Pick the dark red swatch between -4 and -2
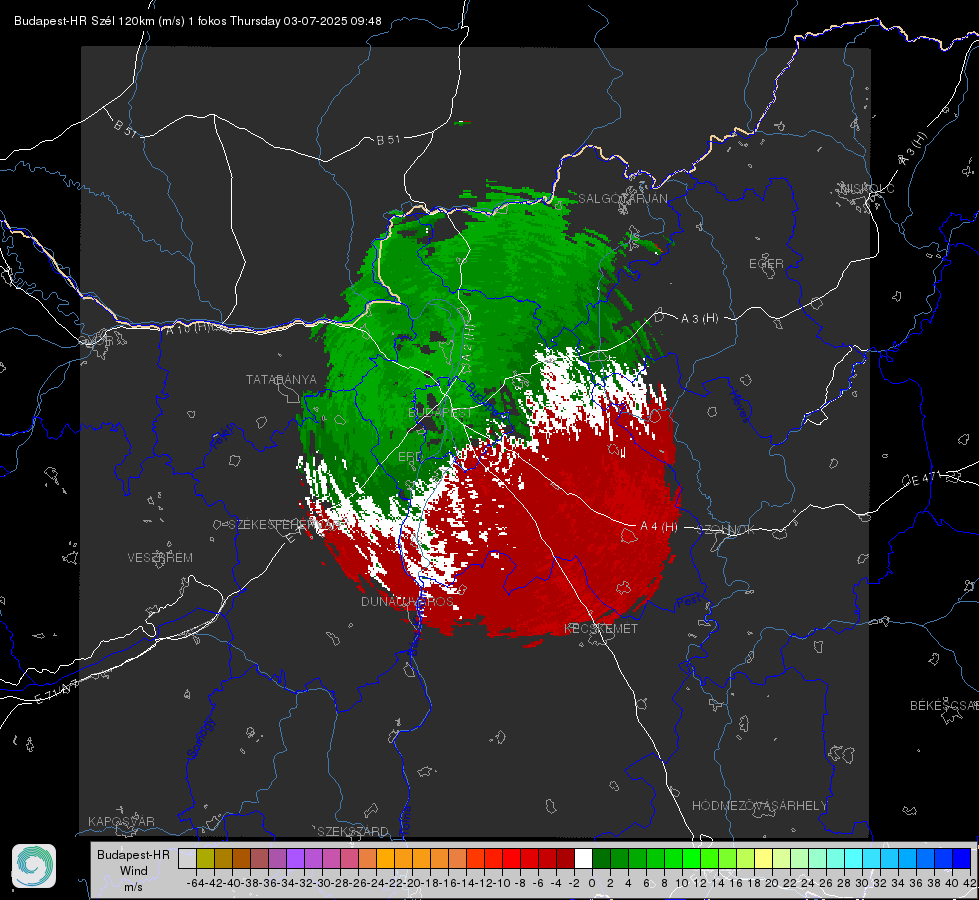The width and height of the screenshot is (979, 900). click(x=565, y=858)
